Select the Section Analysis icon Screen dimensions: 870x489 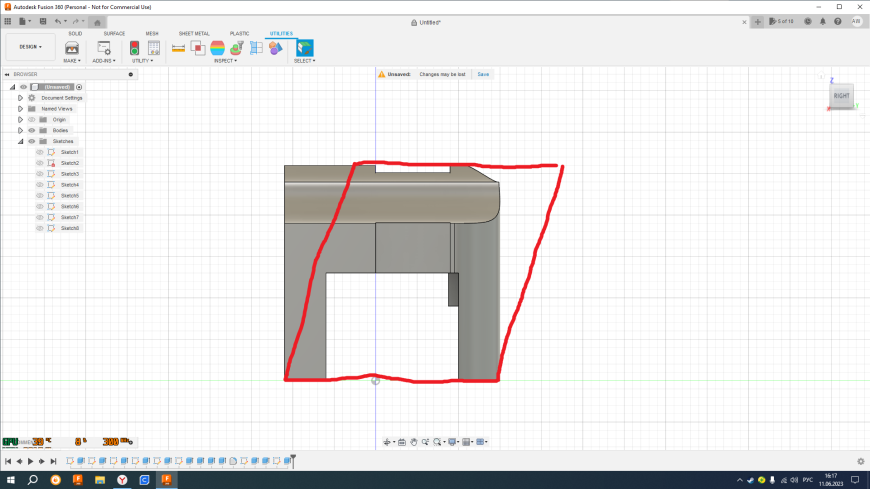256,48
